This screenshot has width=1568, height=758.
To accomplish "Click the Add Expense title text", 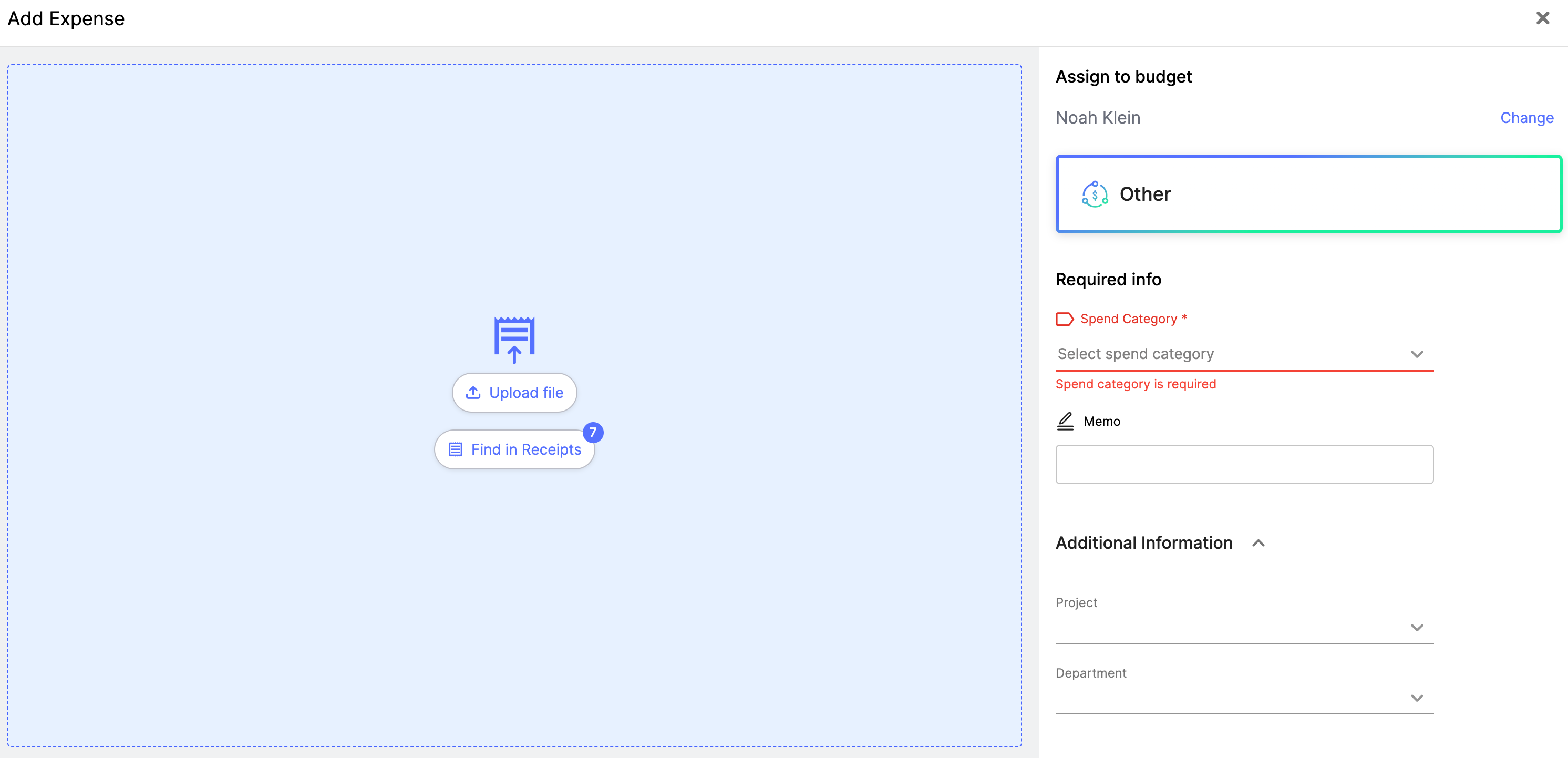I will [x=66, y=19].
